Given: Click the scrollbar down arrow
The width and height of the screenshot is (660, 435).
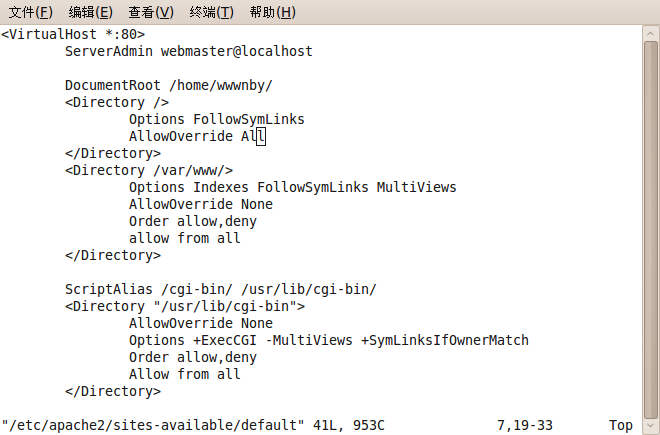Looking at the screenshot, I should [651, 426].
